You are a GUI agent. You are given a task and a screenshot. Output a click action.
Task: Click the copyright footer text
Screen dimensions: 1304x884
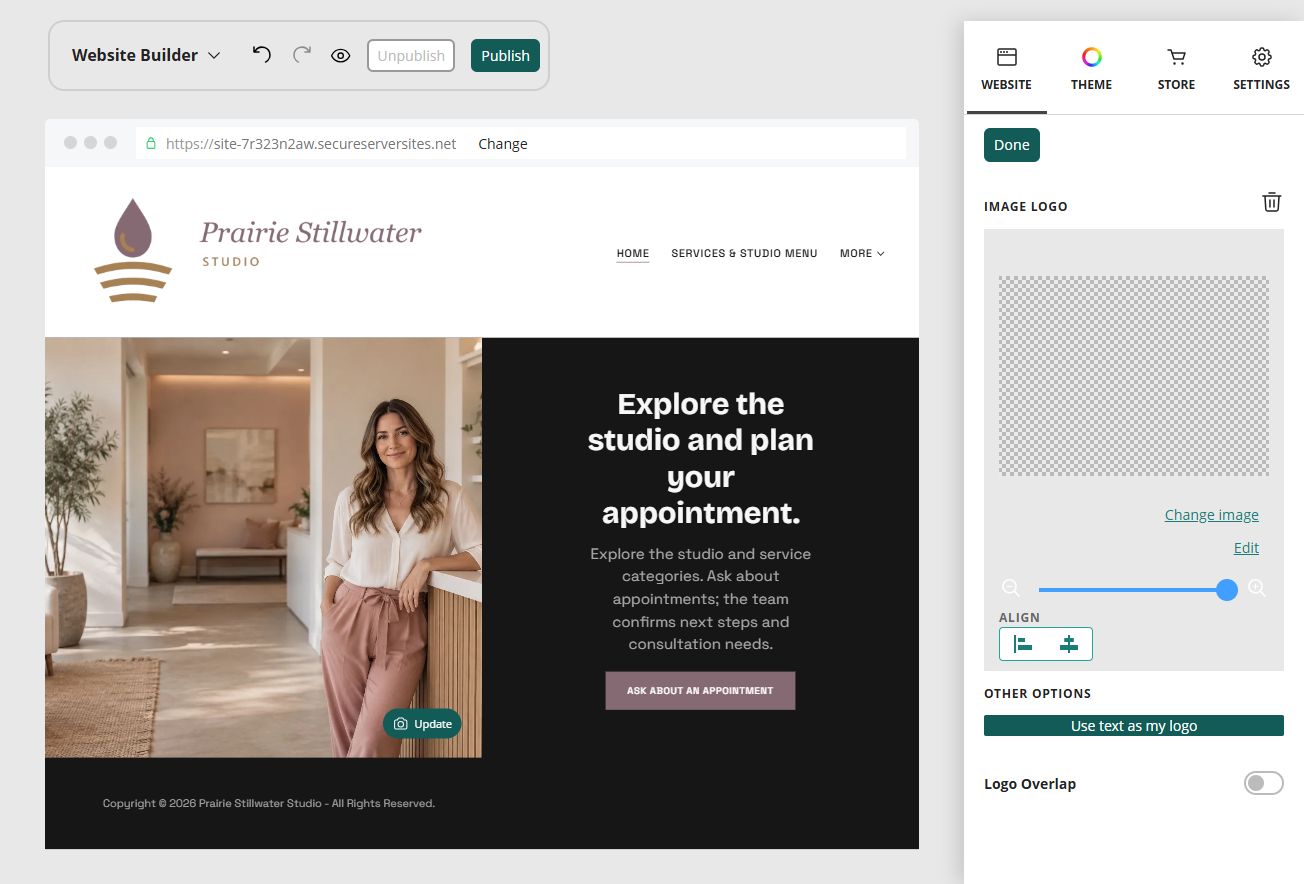pyautogui.click(x=269, y=803)
